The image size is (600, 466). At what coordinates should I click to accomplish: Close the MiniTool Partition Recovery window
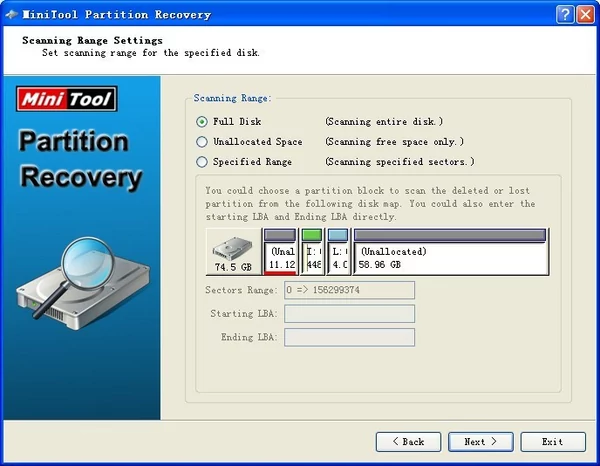585,15
